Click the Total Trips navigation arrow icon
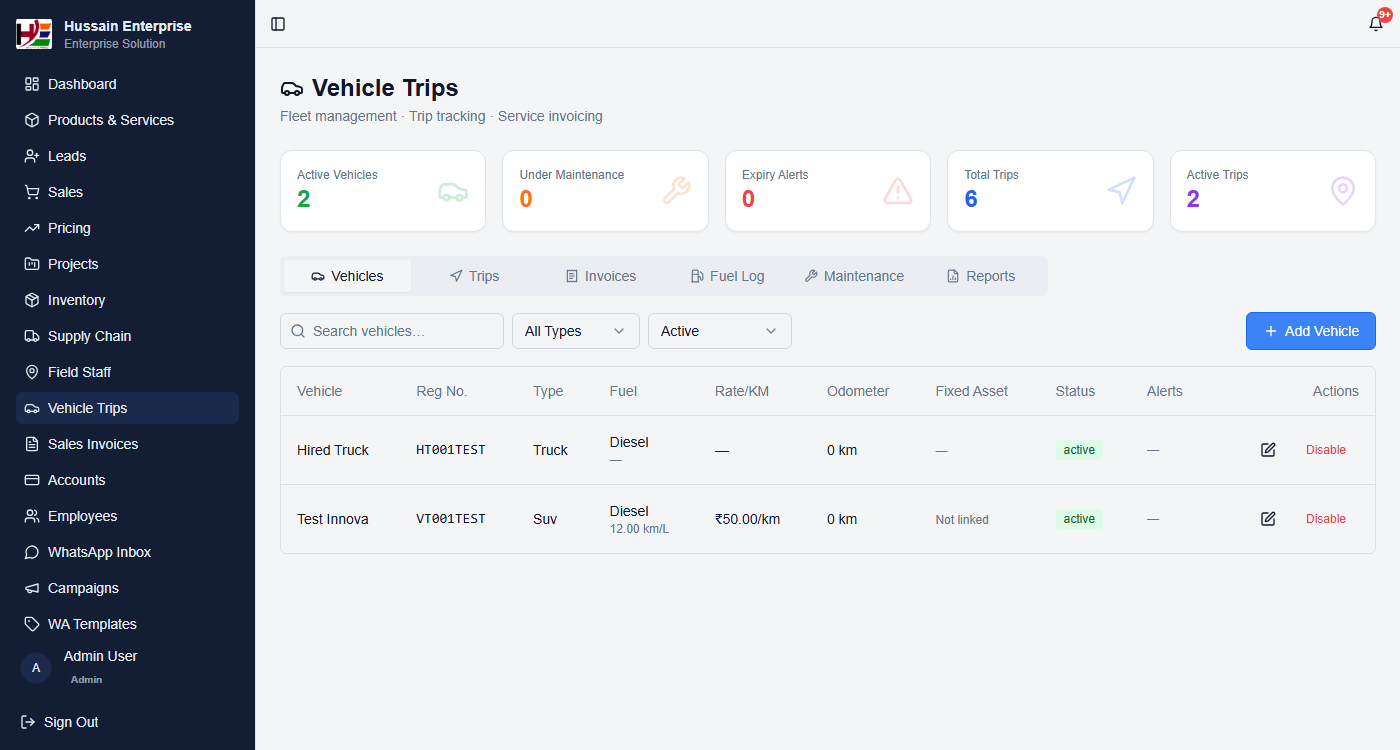1400x750 pixels. tap(1121, 191)
